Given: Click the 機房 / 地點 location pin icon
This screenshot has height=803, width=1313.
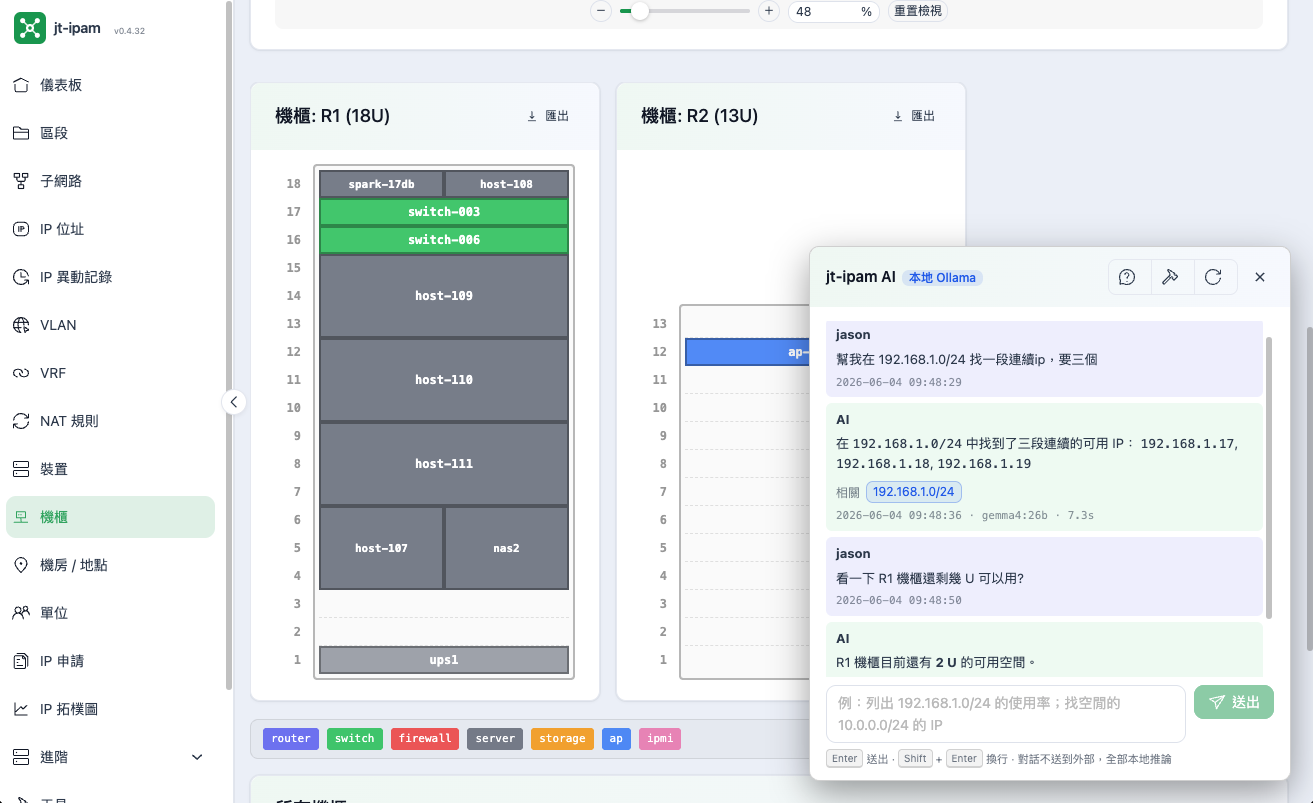Looking at the screenshot, I should tap(21, 565).
